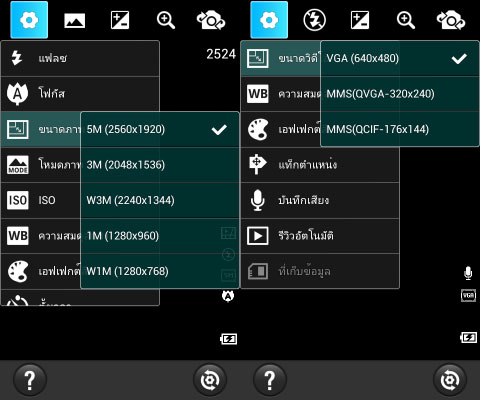Select 5M (2560x1920) photo size
The width and height of the screenshot is (480, 400).
(x=160, y=129)
